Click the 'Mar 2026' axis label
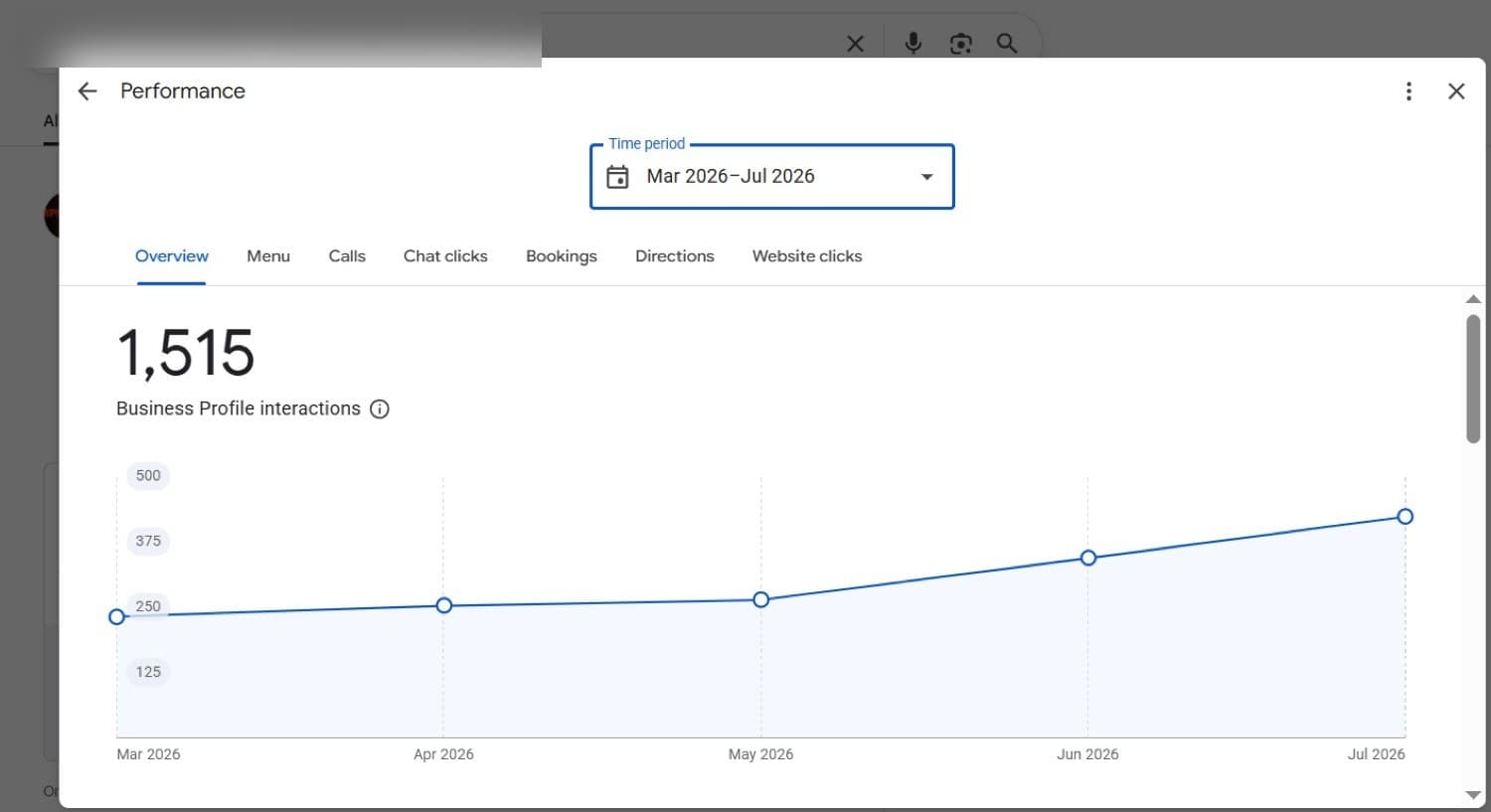The width and height of the screenshot is (1491, 812). click(148, 754)
